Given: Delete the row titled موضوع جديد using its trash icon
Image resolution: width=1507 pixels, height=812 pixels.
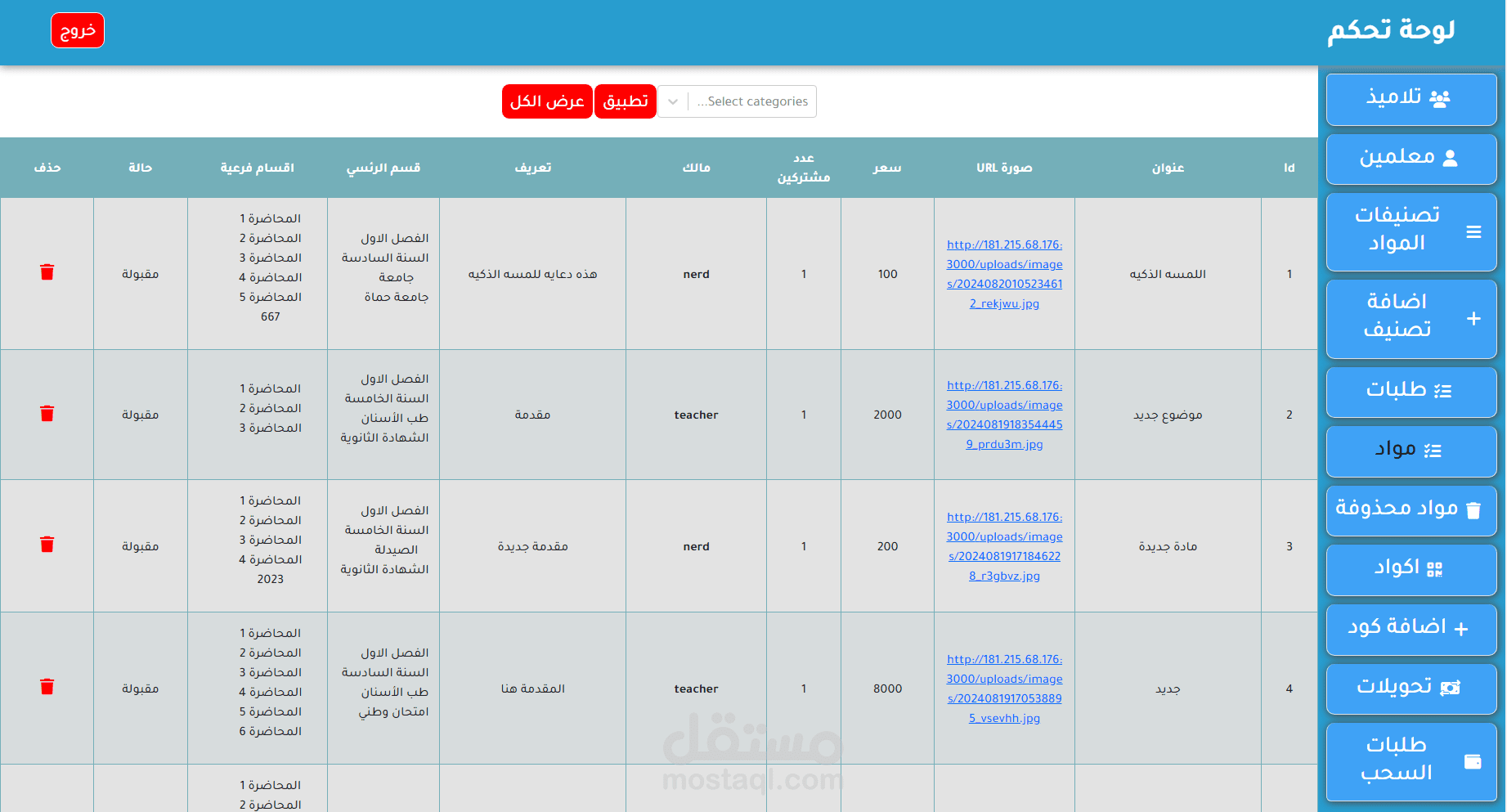Looking at the screenshot, I should click(47, 415).
